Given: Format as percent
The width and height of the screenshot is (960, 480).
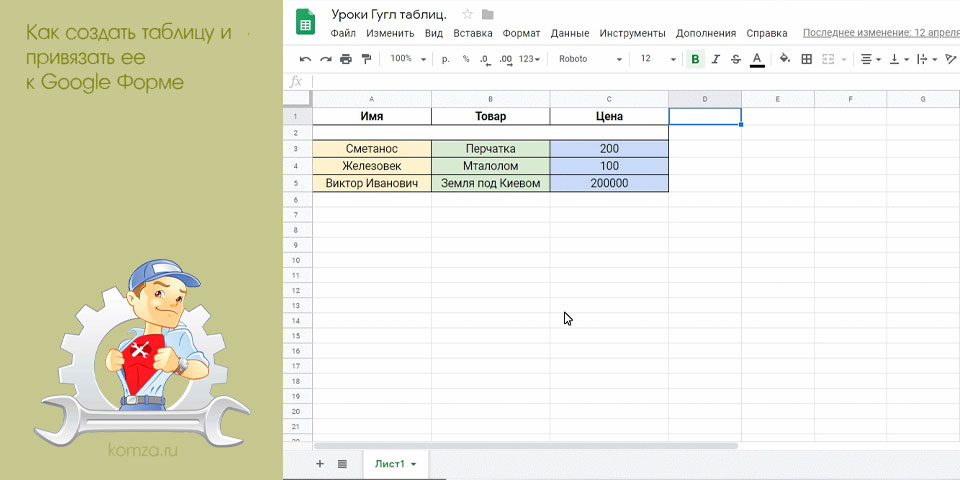Looking at the screenshot, I should [466, 59].
